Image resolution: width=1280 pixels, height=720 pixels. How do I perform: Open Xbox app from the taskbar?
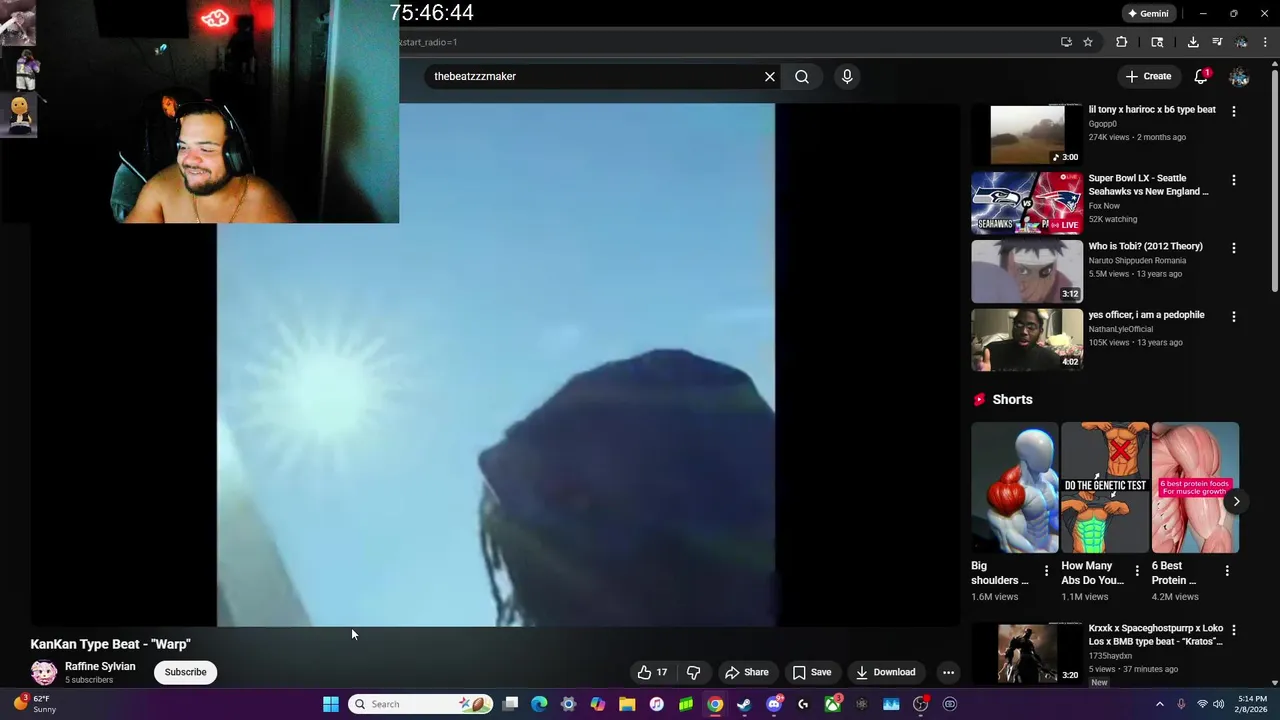tap(832, 704)
